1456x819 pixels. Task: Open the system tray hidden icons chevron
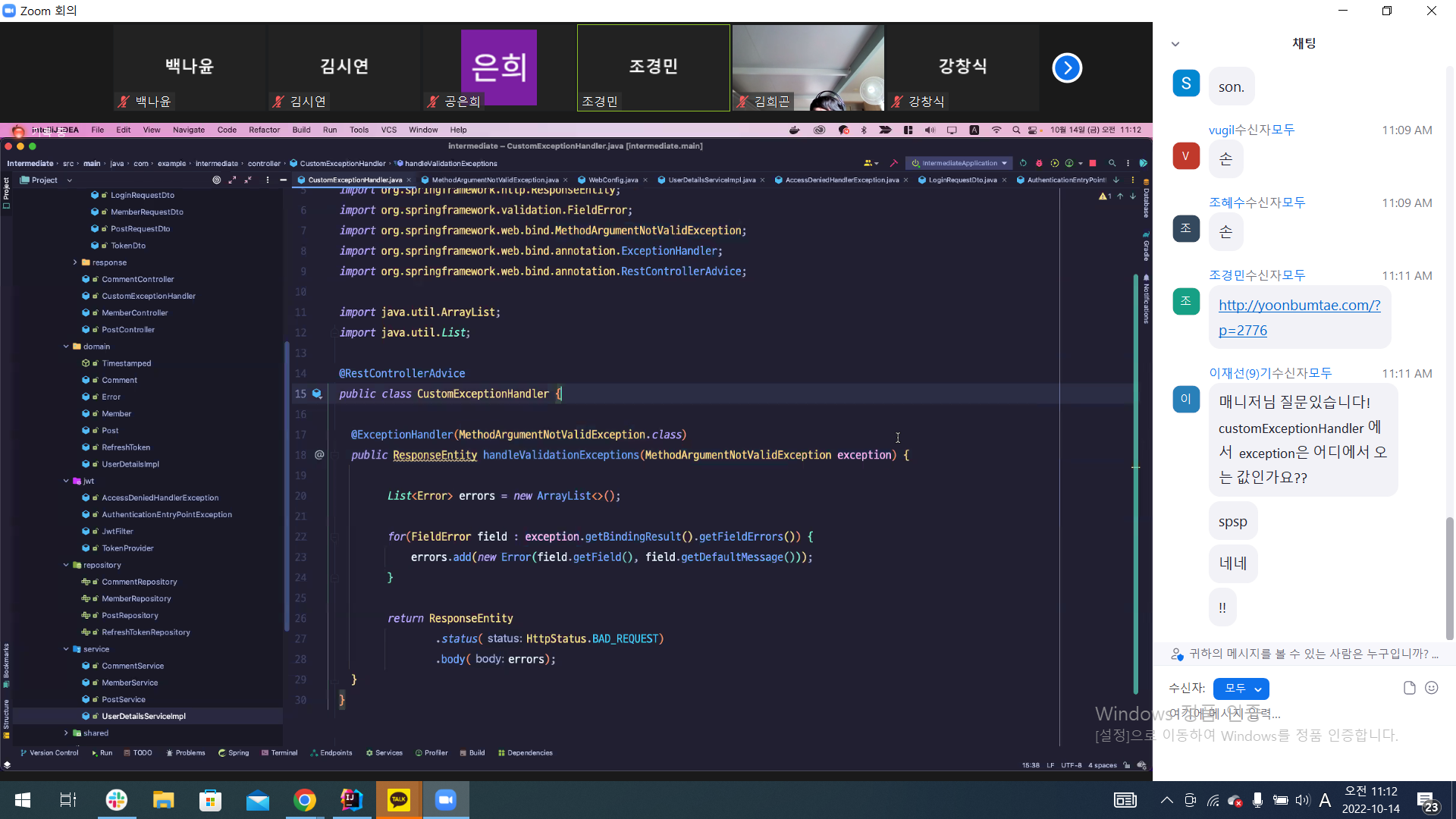point(1167,800)
